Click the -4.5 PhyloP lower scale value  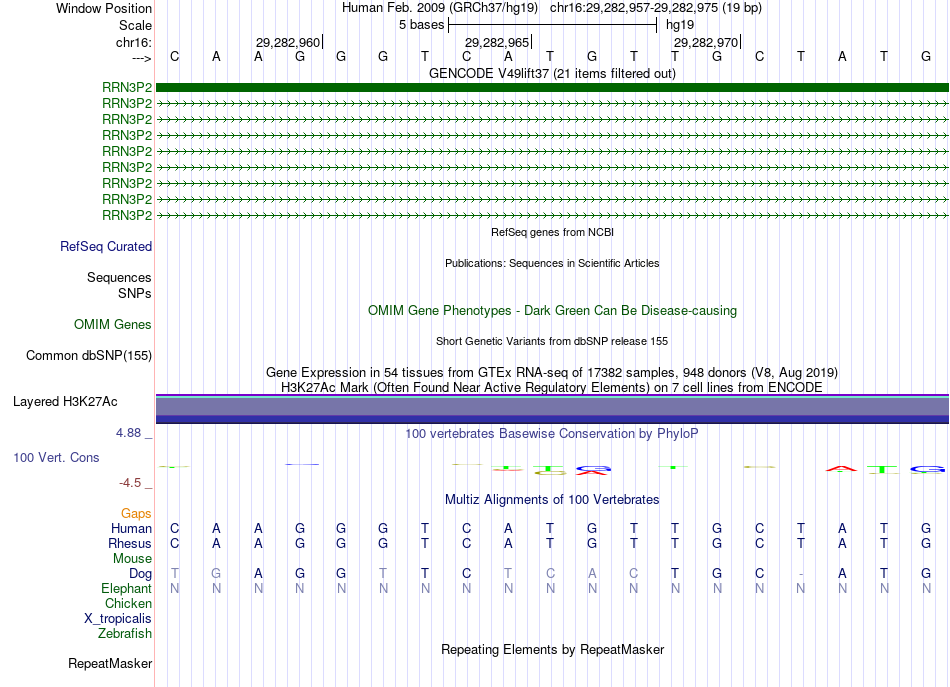[x=130, y=483]
